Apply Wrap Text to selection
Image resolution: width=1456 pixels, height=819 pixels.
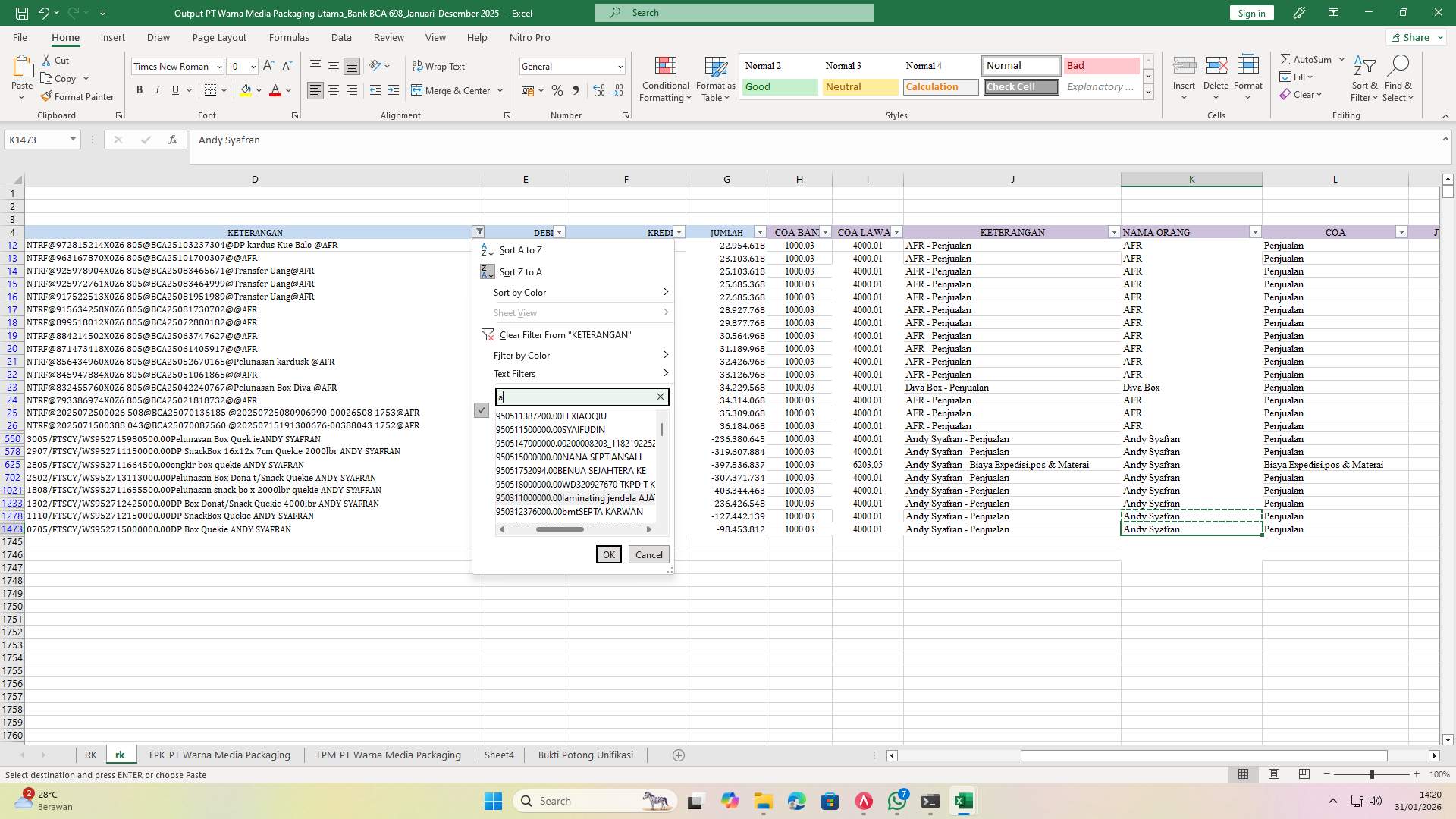tap(439, 66)
